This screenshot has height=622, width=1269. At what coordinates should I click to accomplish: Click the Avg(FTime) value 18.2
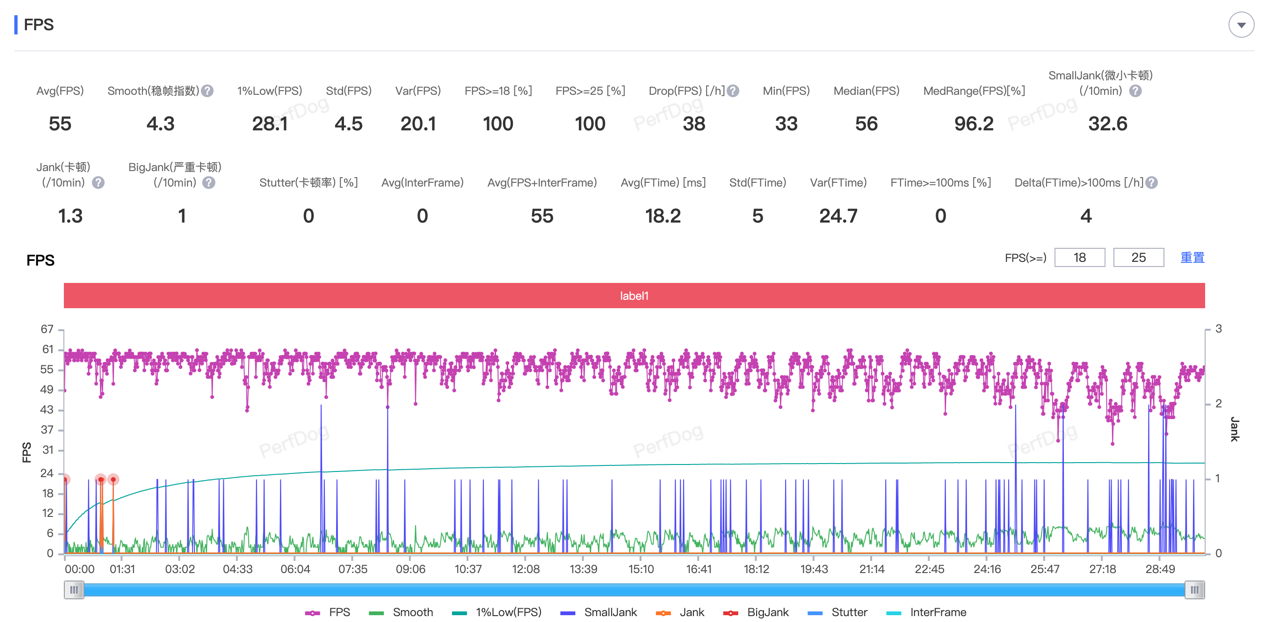(x=663, y=216)
